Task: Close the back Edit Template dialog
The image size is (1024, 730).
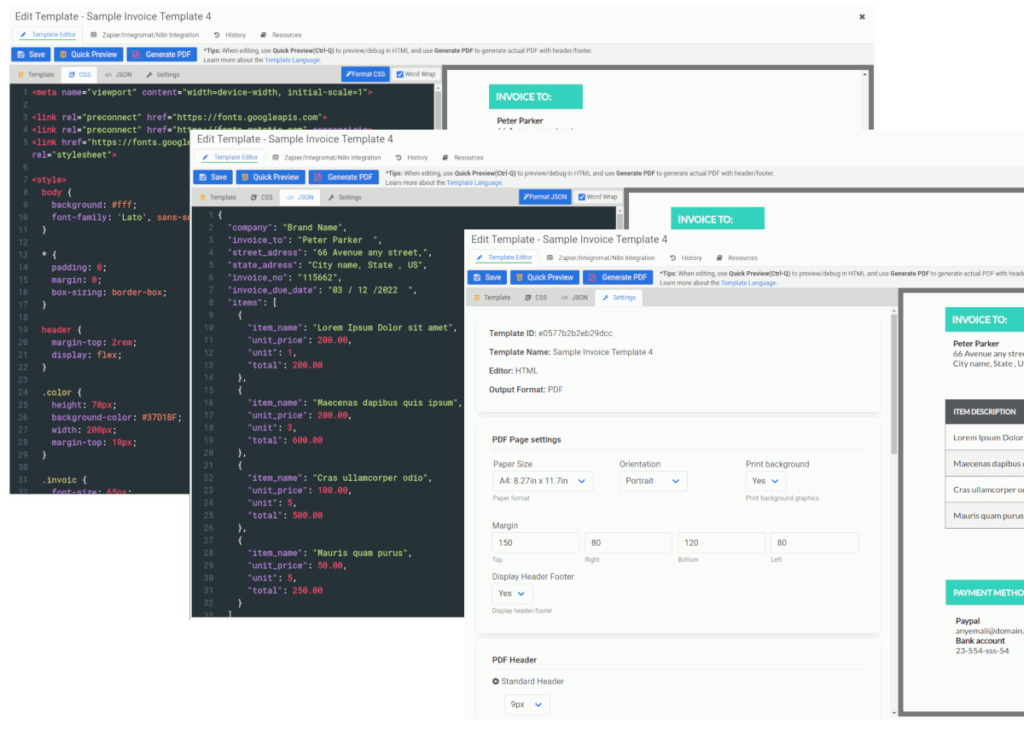Action: 862,17
